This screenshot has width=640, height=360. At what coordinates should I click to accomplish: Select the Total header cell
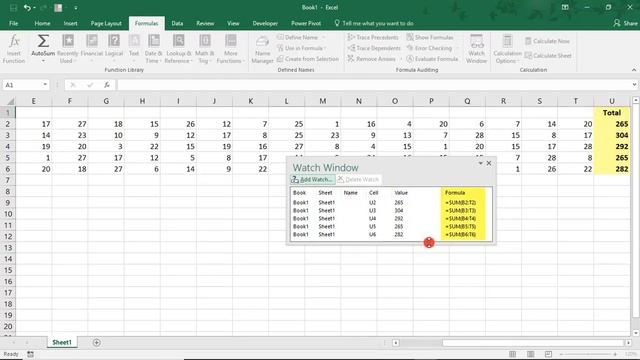611,113
